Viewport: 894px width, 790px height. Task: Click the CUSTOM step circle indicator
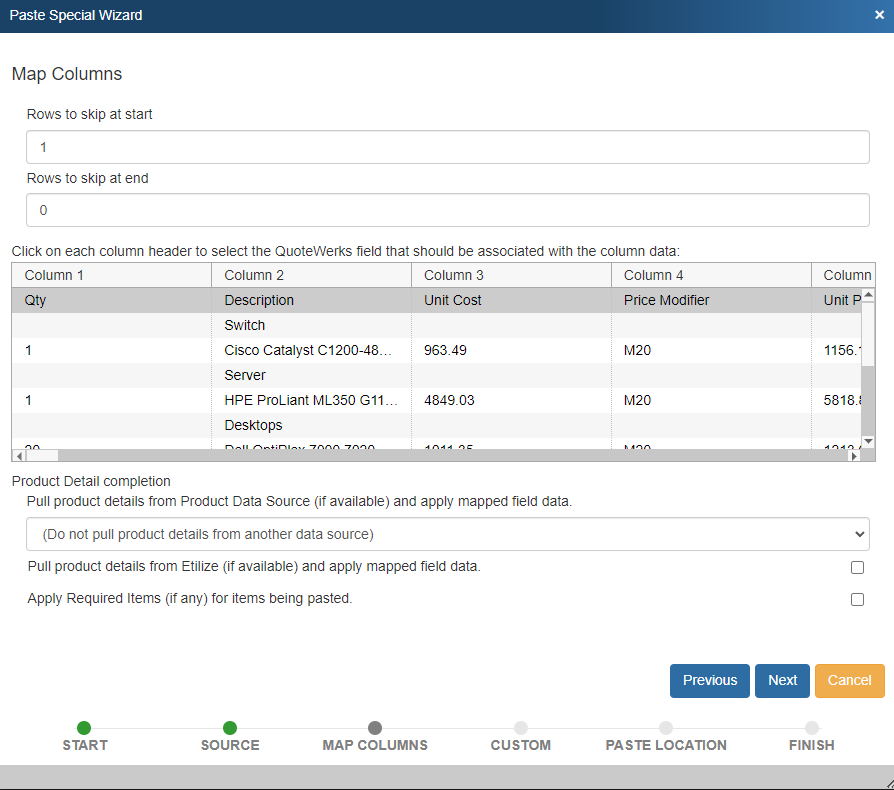pos(521,728)
